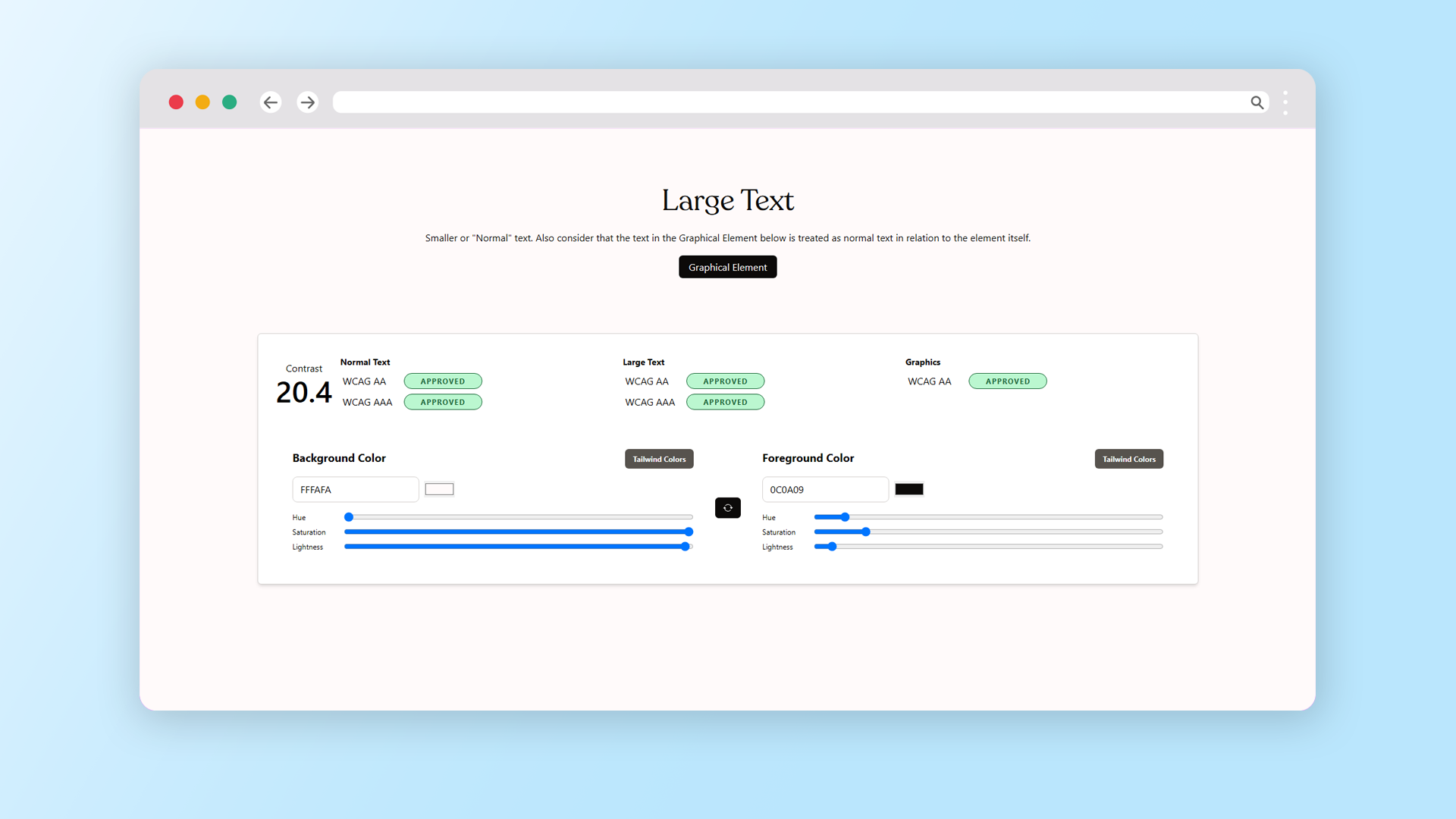This screenshot has width=1456, height=819.
Task: Click the Background Color heading
Action: 339,458
